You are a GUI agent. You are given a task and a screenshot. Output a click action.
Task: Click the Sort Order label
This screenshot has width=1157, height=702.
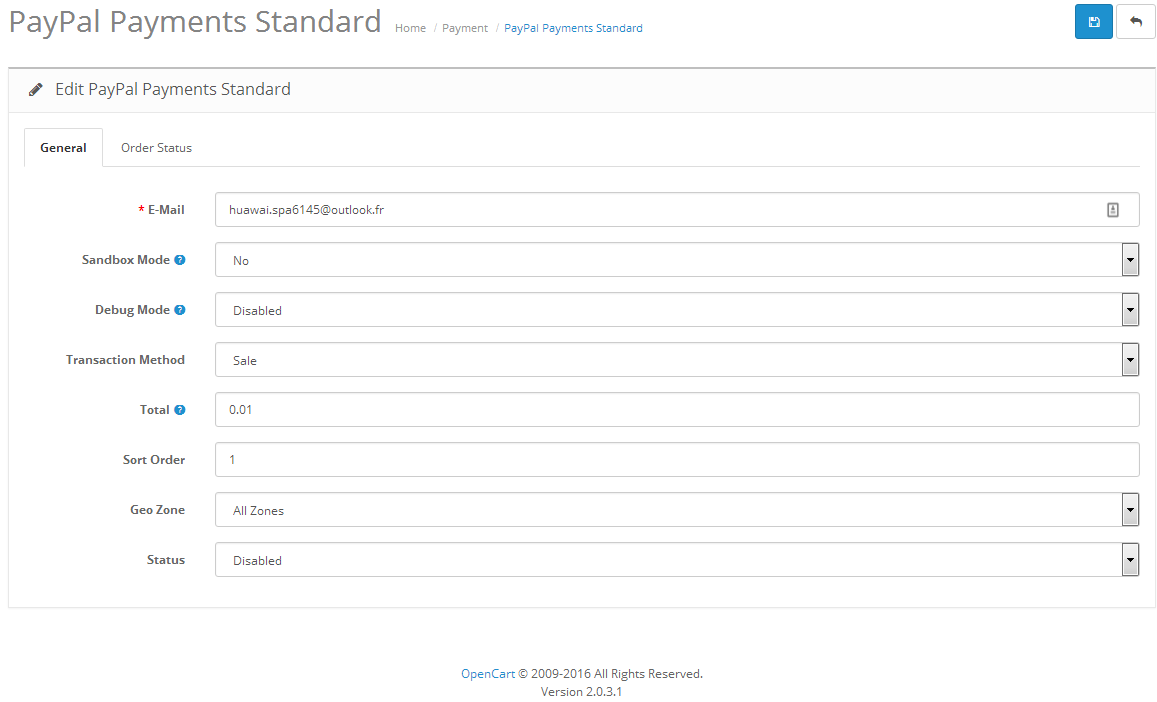tap(153, 459)
